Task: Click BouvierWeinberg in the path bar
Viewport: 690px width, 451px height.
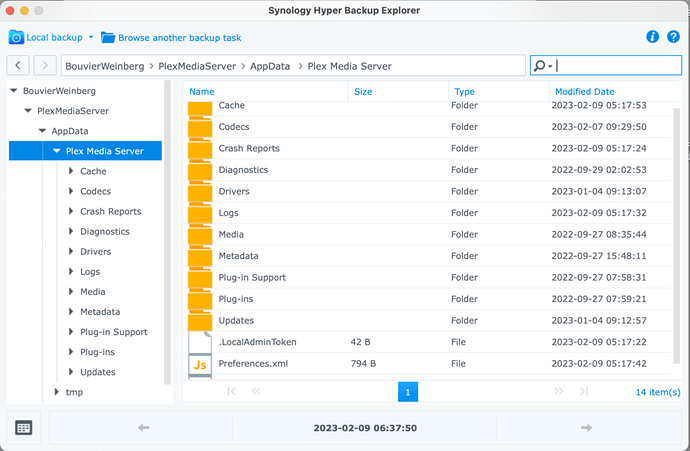Action: 105,66
